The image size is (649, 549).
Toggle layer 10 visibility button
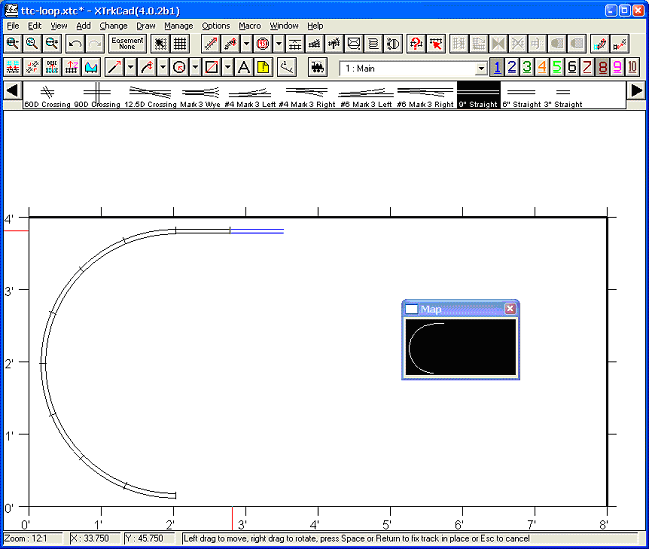point(632,67)
